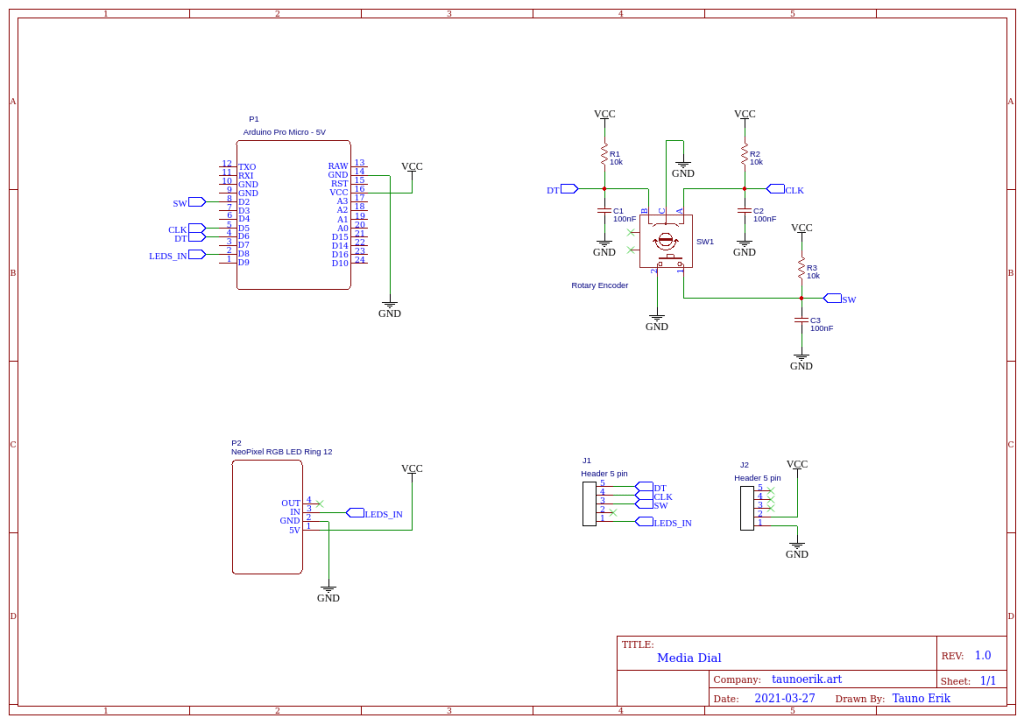Viewport: 1024px width, 725px height.
Task: Click the LEDS_IN flag on NeoPixel IN pin
Action: 355,513
